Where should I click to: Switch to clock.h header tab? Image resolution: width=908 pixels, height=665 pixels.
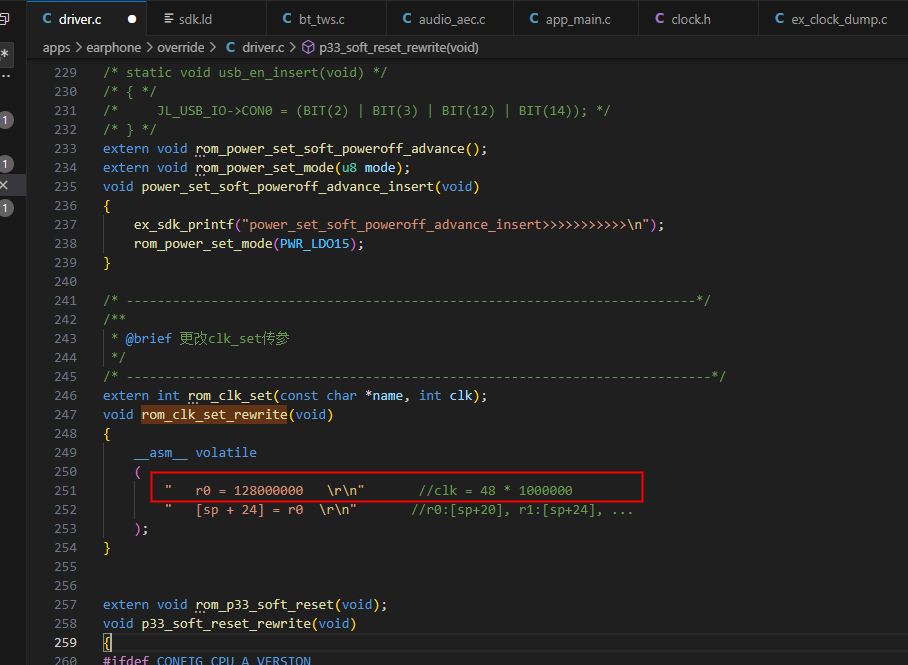tap(698, 19)
